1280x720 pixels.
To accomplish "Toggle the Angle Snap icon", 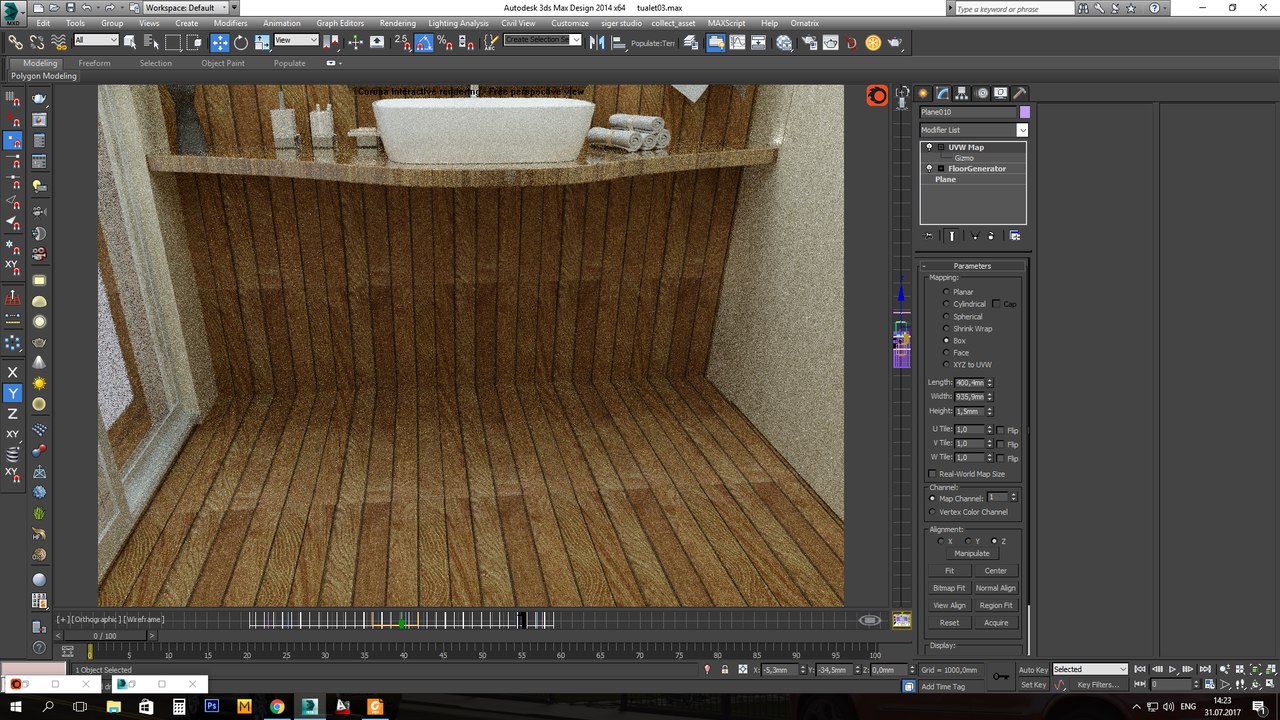I will (x=423, y=42).
